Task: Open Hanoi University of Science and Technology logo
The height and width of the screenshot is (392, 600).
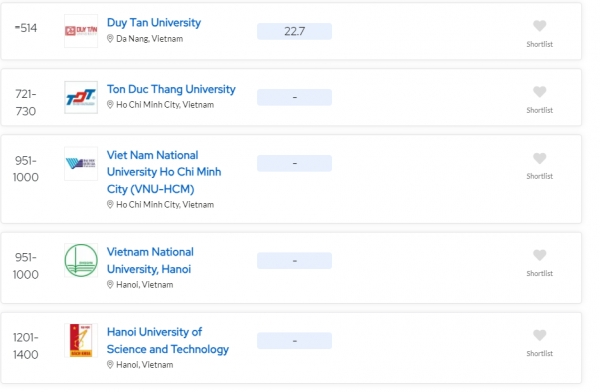Action: (x=81, y=340)
